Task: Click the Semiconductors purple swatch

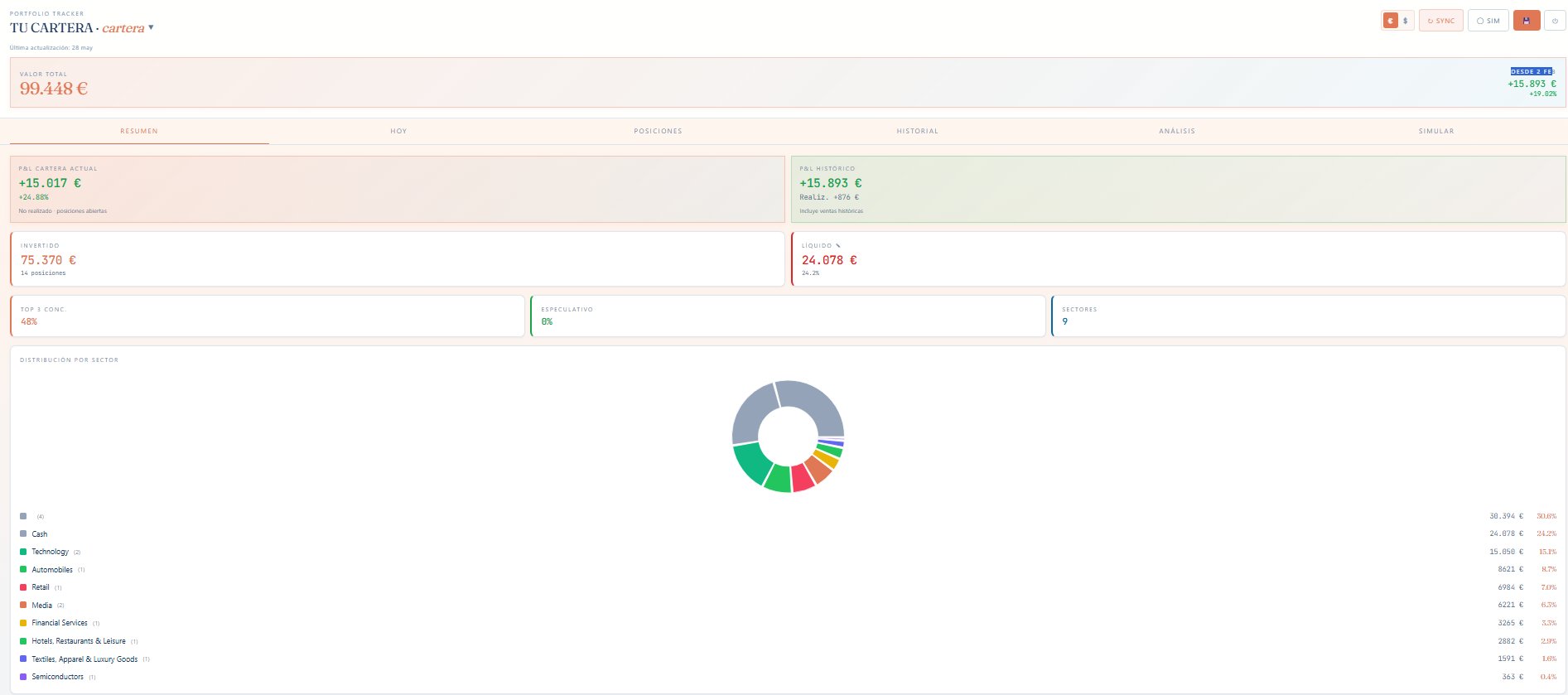Action: click(x=23, y=677)
